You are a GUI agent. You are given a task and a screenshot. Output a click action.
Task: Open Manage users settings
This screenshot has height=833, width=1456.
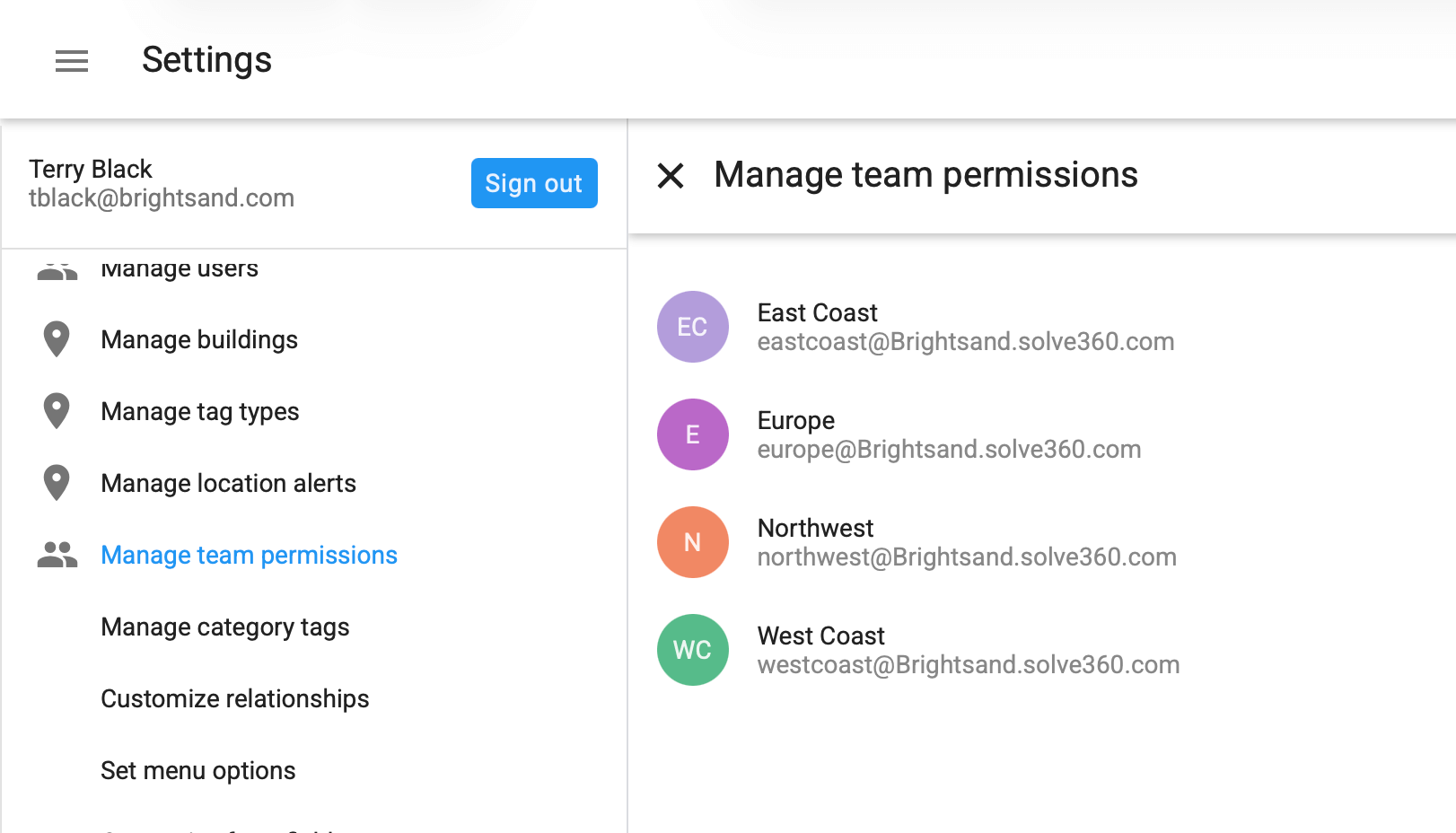tap(180, 268)
